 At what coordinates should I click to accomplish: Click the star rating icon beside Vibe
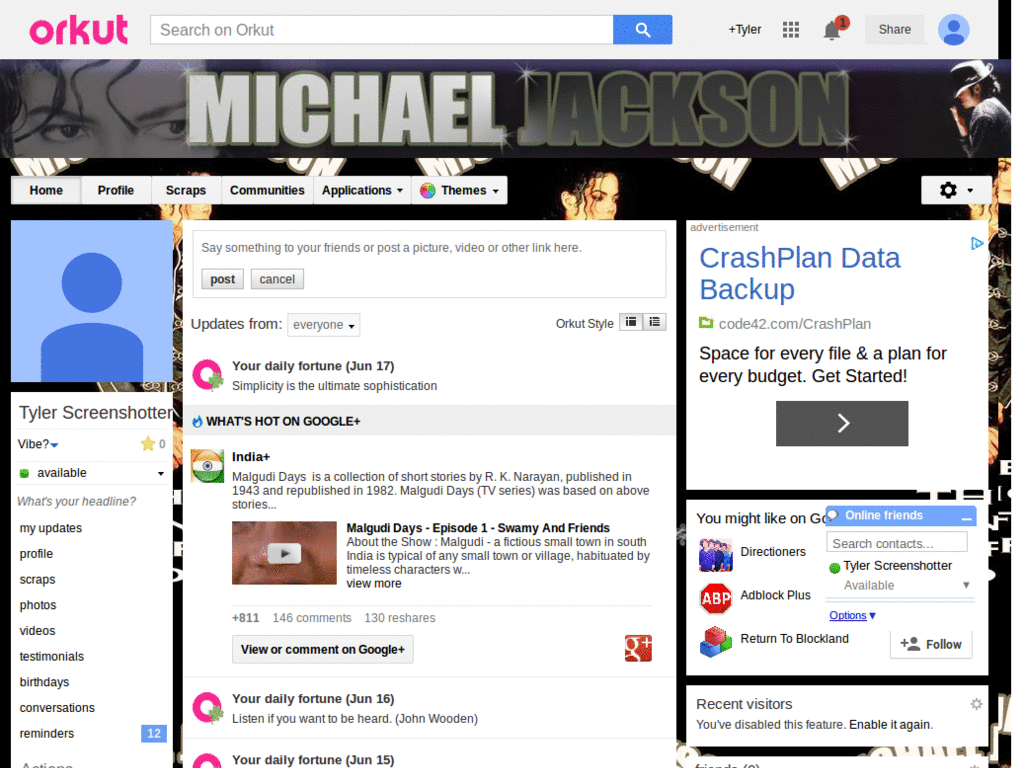148,444
